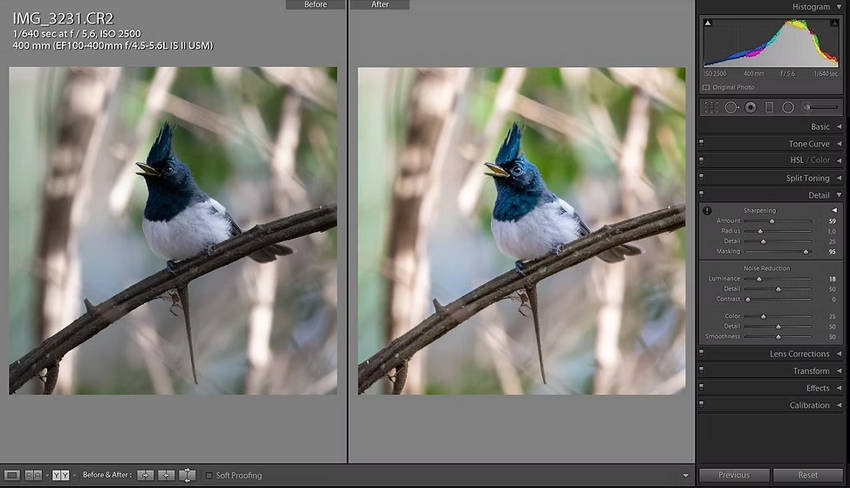Screen dimensions: 850x488
Task: Expand the Effects panel
Action: click(839, 388)
